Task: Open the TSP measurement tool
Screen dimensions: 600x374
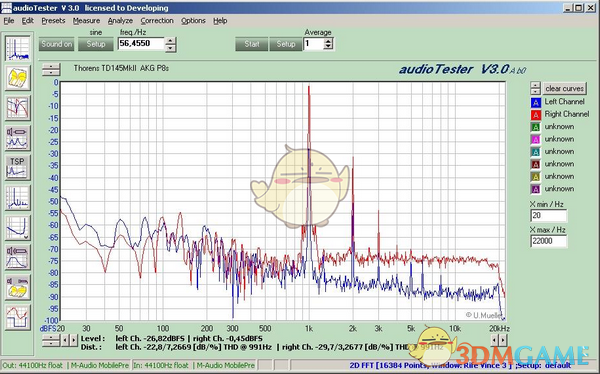Action: coord(18,168)
